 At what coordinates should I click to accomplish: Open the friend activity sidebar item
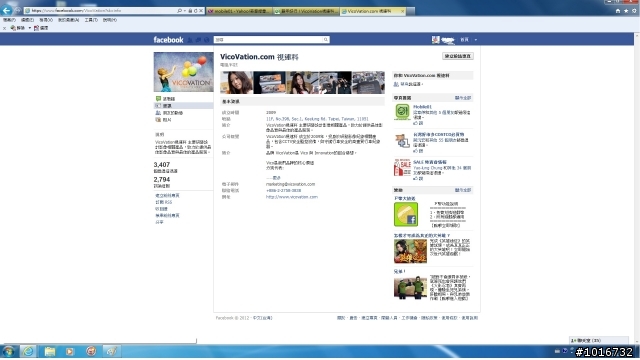click(169, 113)
